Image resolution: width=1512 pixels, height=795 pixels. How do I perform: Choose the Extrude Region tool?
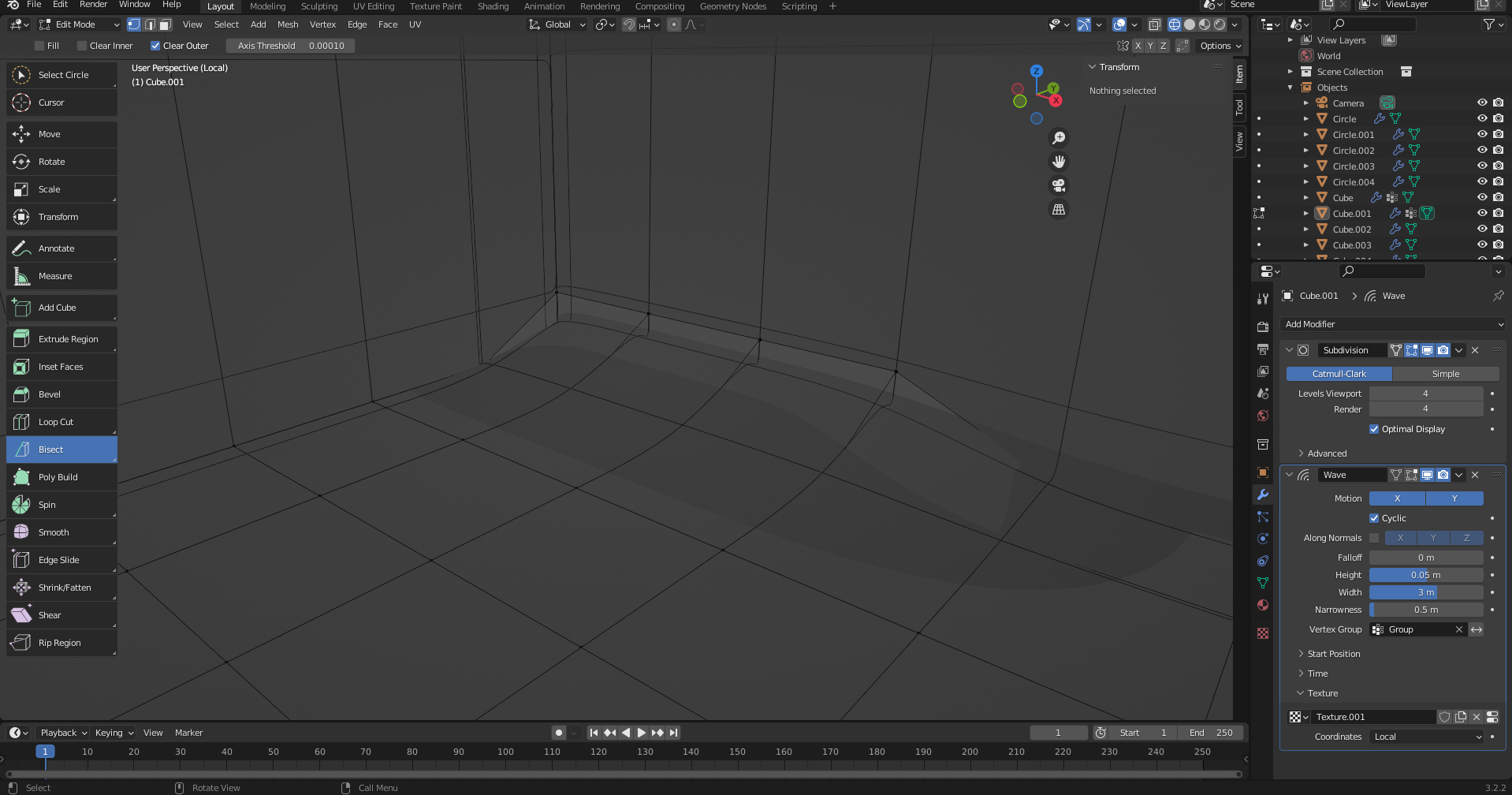pos(61,339)
